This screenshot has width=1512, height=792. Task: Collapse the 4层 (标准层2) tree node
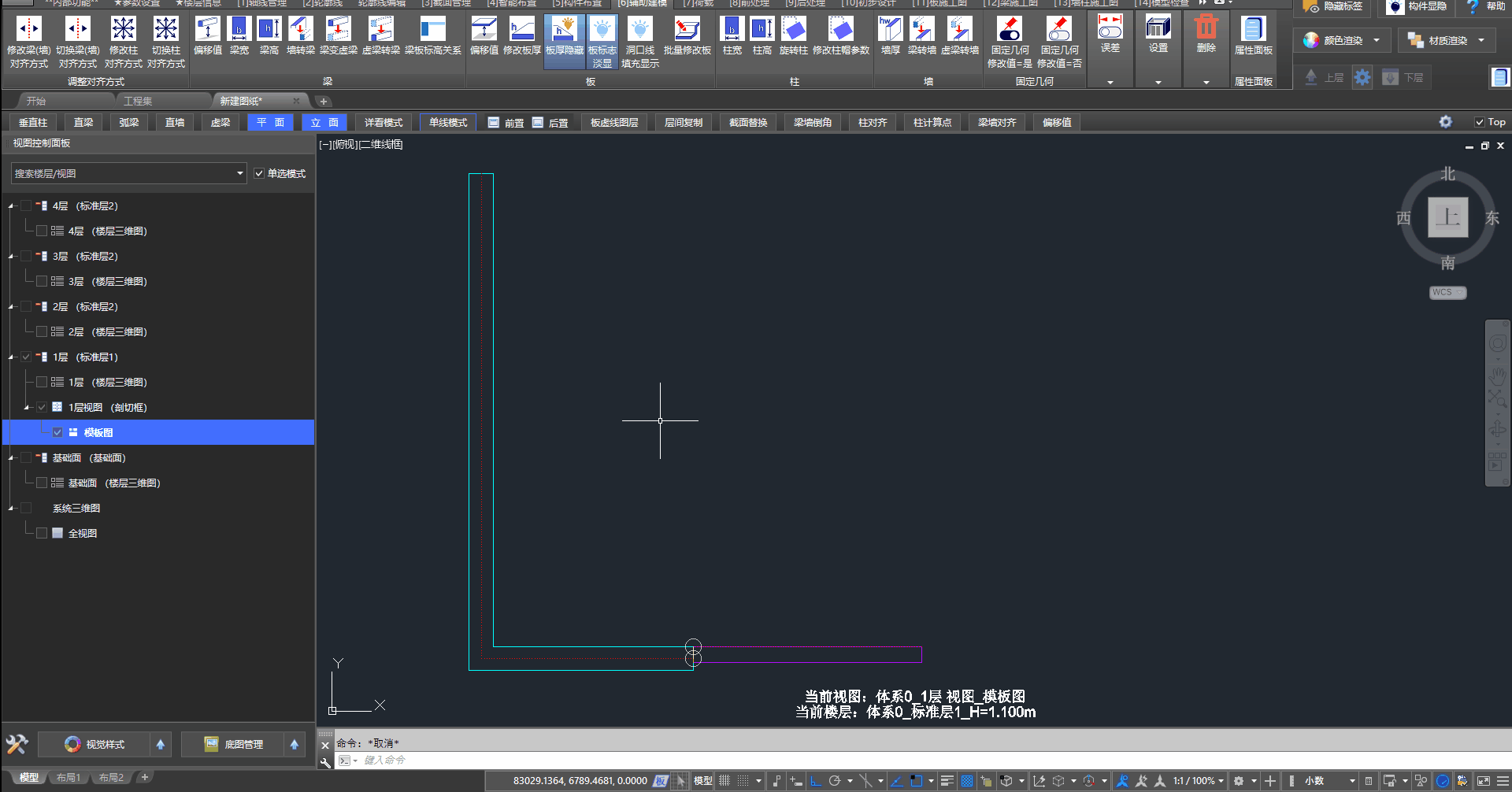pyautogui.click(x=11, y=206)
